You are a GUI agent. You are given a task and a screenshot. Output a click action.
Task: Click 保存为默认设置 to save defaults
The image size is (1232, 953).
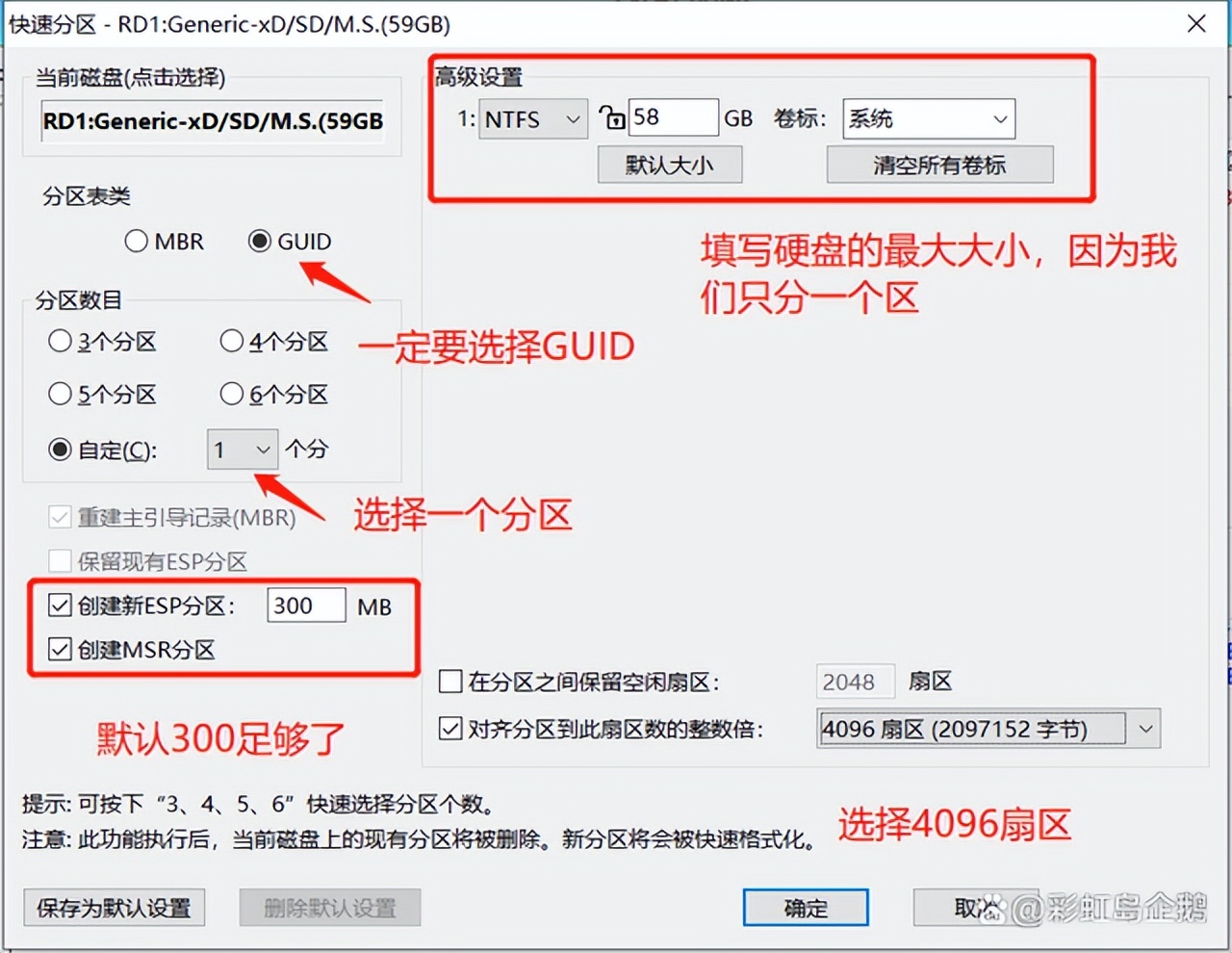click(114, 908)
